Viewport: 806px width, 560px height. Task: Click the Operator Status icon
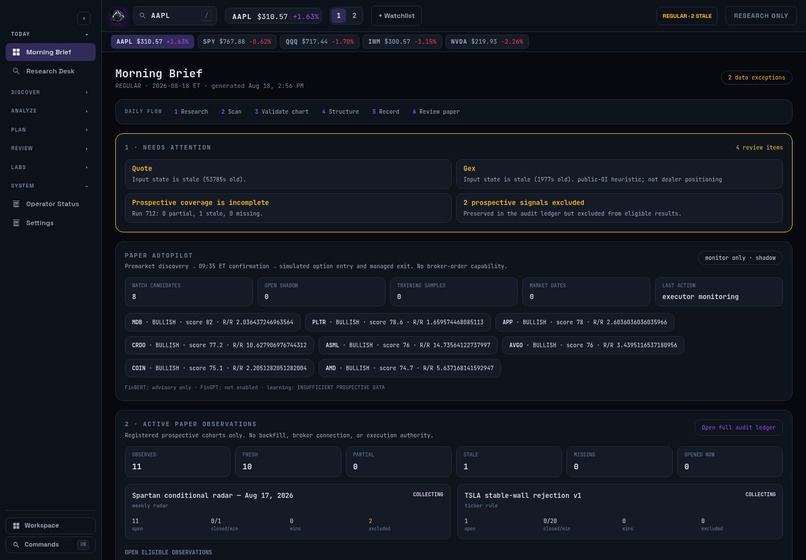click(x=16, y=204)
